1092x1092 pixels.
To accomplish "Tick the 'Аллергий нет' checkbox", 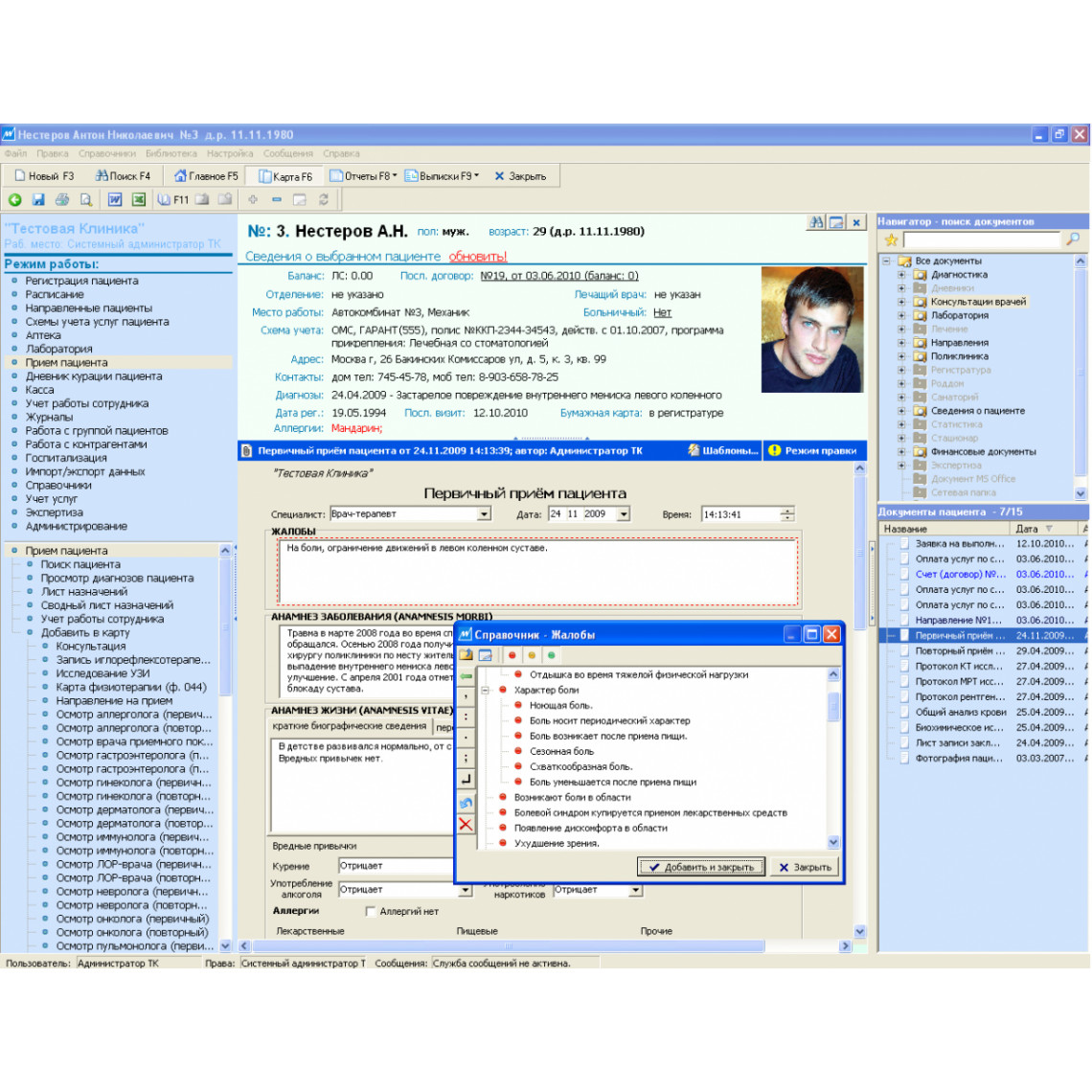I will click(371, 911).
